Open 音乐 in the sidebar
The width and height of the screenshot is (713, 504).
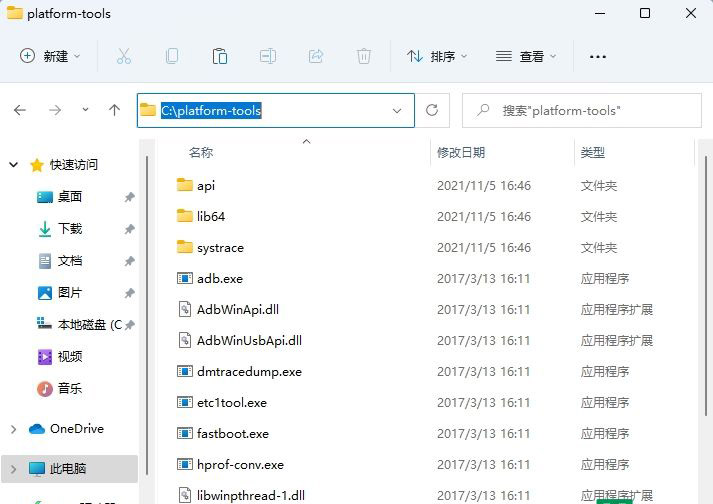pyautogui.click(x=70, y=388)
